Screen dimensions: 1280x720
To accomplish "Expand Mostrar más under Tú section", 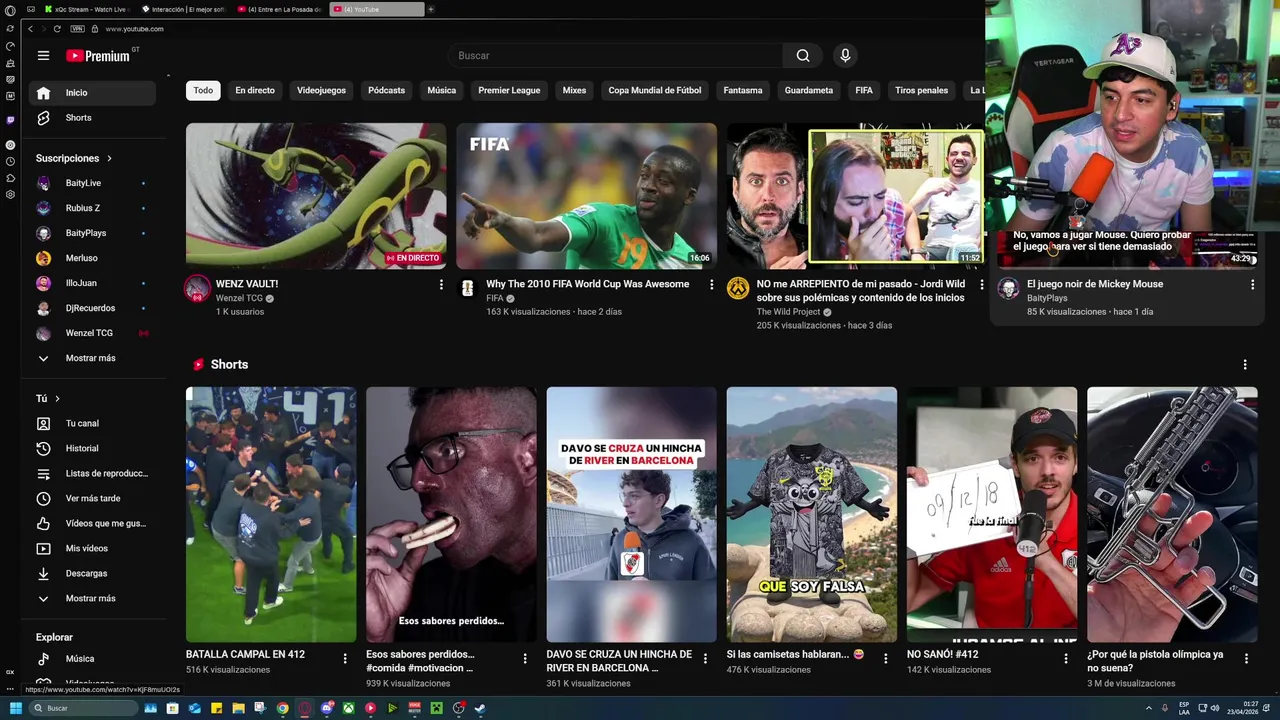I will 92,598.
